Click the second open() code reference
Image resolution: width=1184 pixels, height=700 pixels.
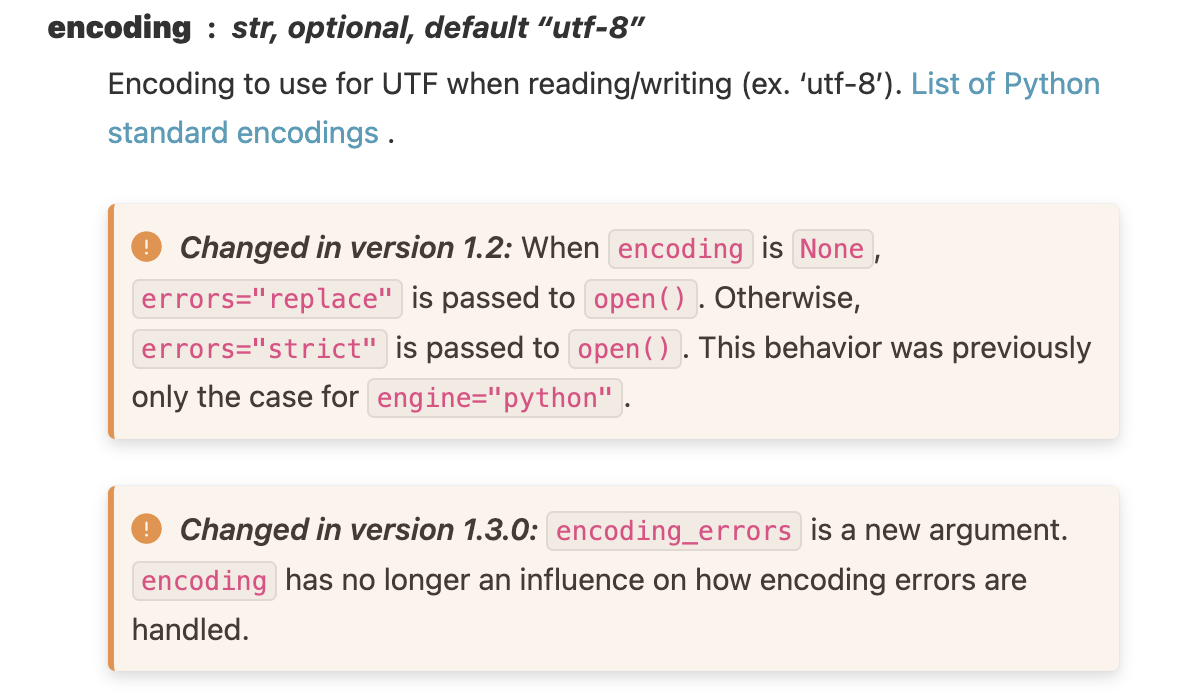tap(624, 348)
